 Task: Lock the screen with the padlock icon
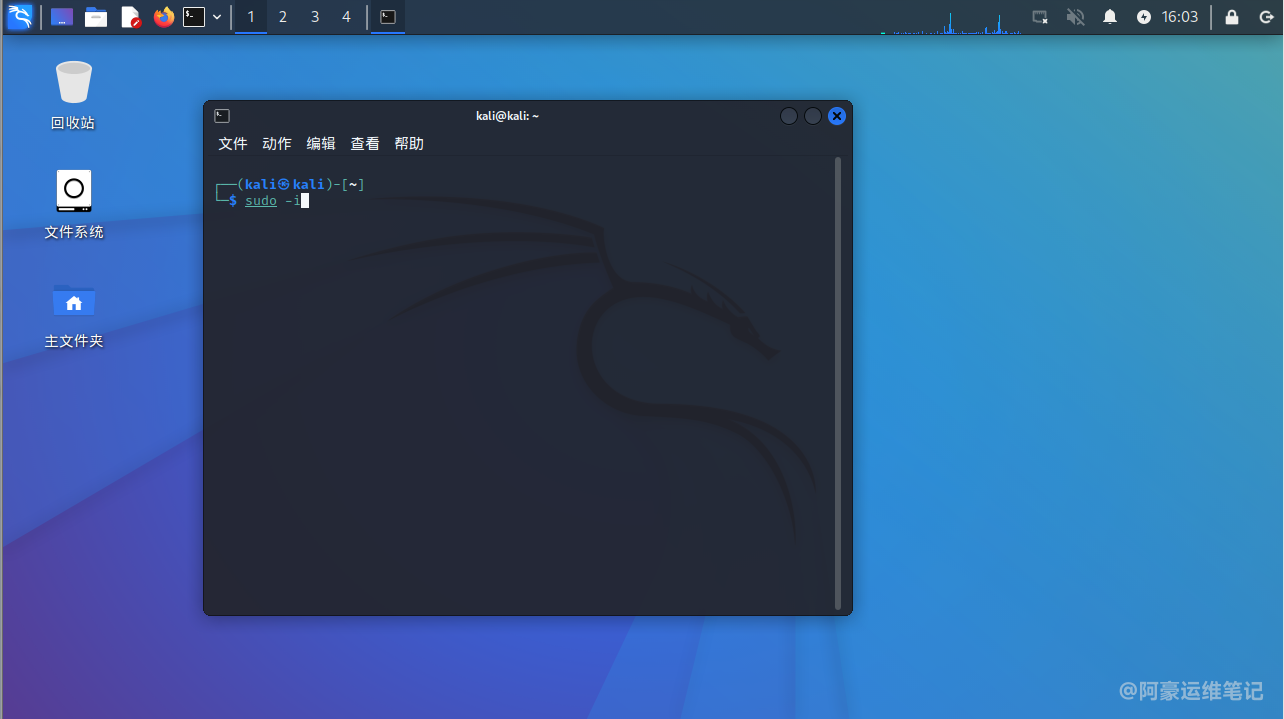click(1232, 17)
